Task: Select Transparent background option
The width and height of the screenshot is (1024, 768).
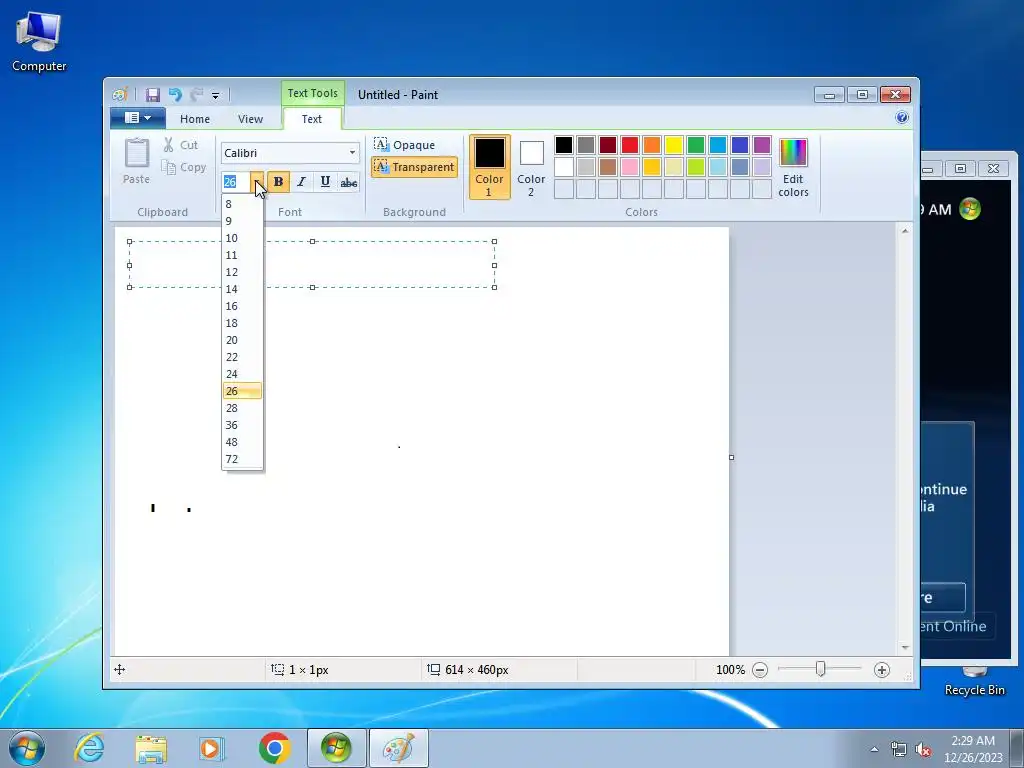Action: click(414, 167)
